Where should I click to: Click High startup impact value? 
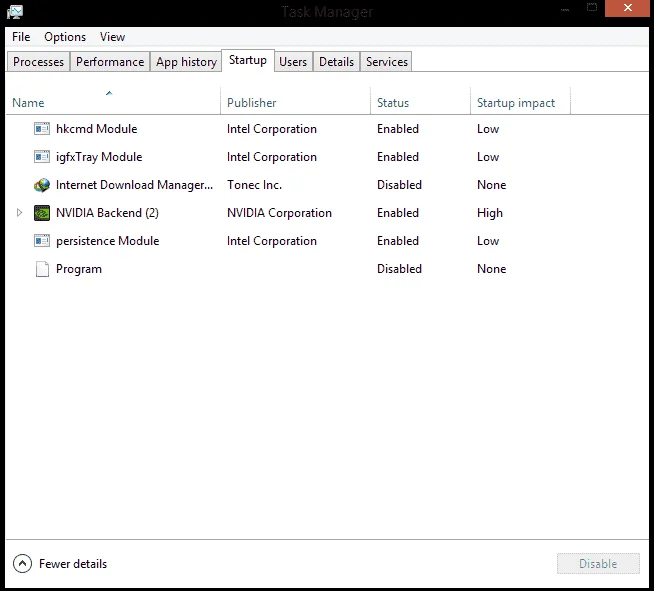click(490, 213)
